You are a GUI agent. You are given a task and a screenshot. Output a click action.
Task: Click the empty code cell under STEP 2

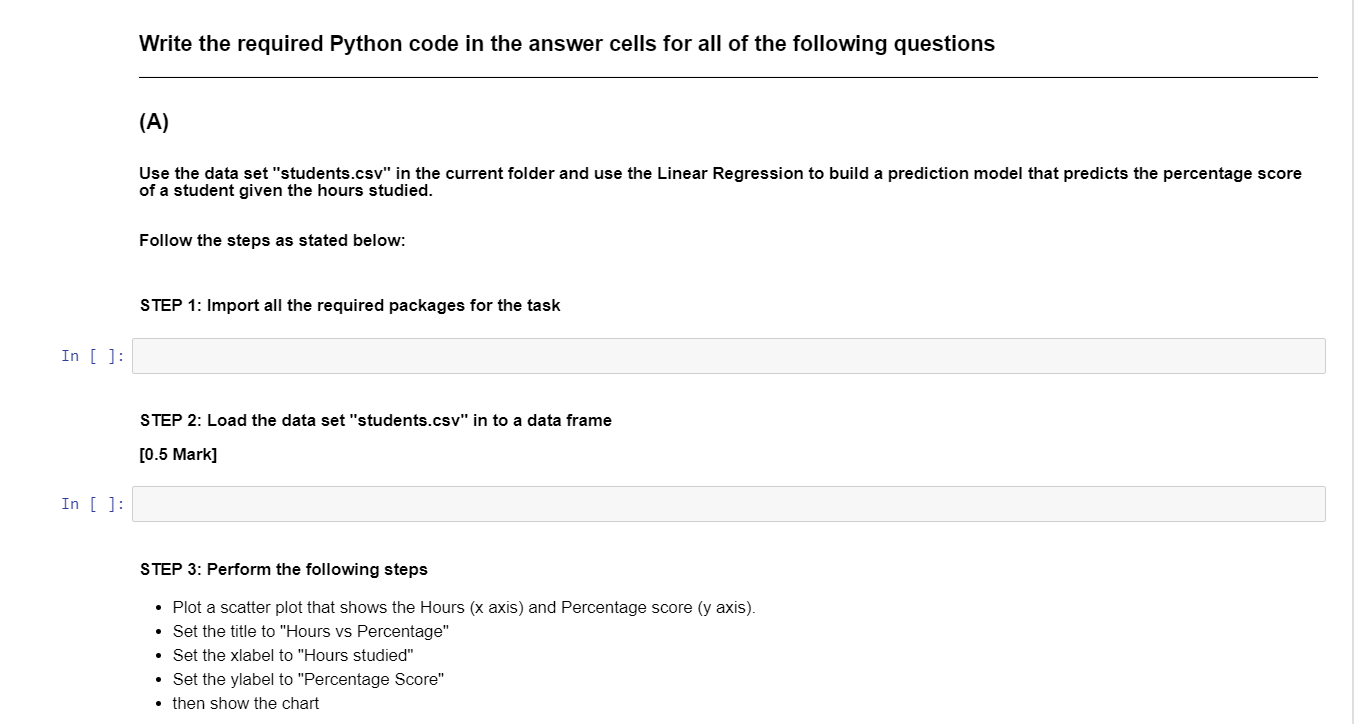coord(728,504)
